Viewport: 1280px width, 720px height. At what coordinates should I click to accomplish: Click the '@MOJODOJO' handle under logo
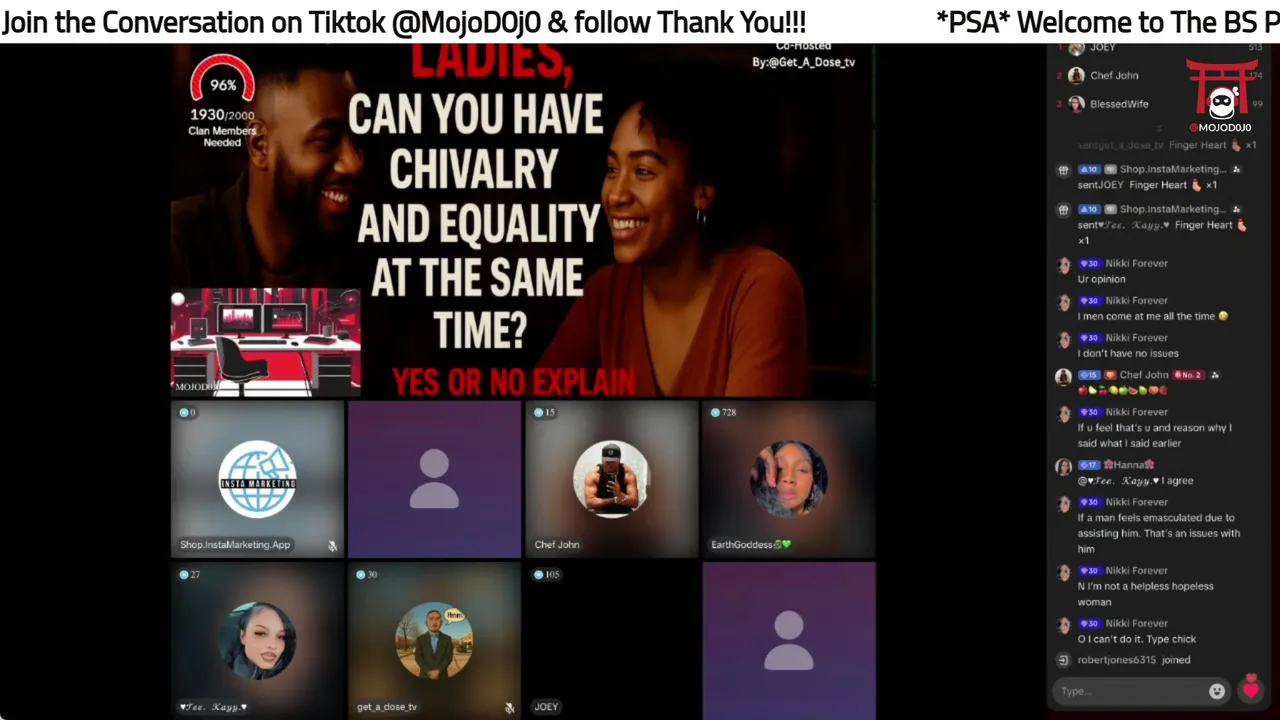pos(1221,128)
